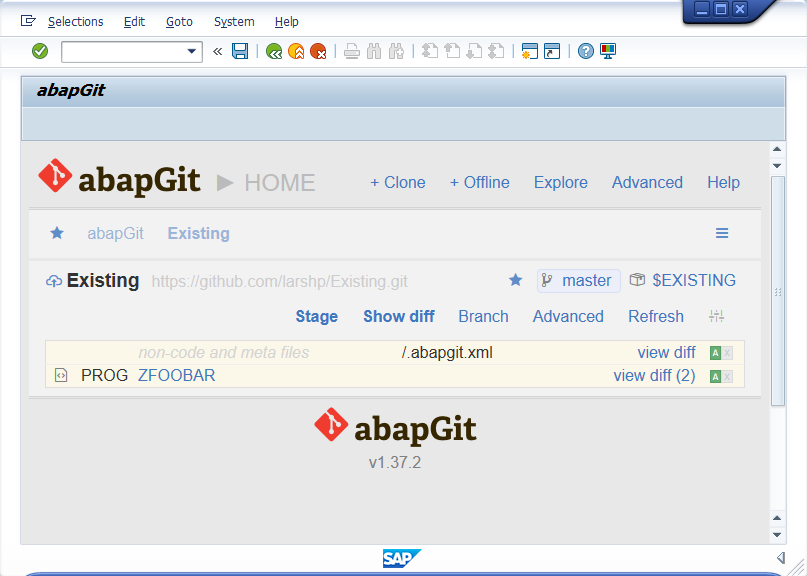
Task: Click the status bar expand triangle
Action: tap(781, 557)
